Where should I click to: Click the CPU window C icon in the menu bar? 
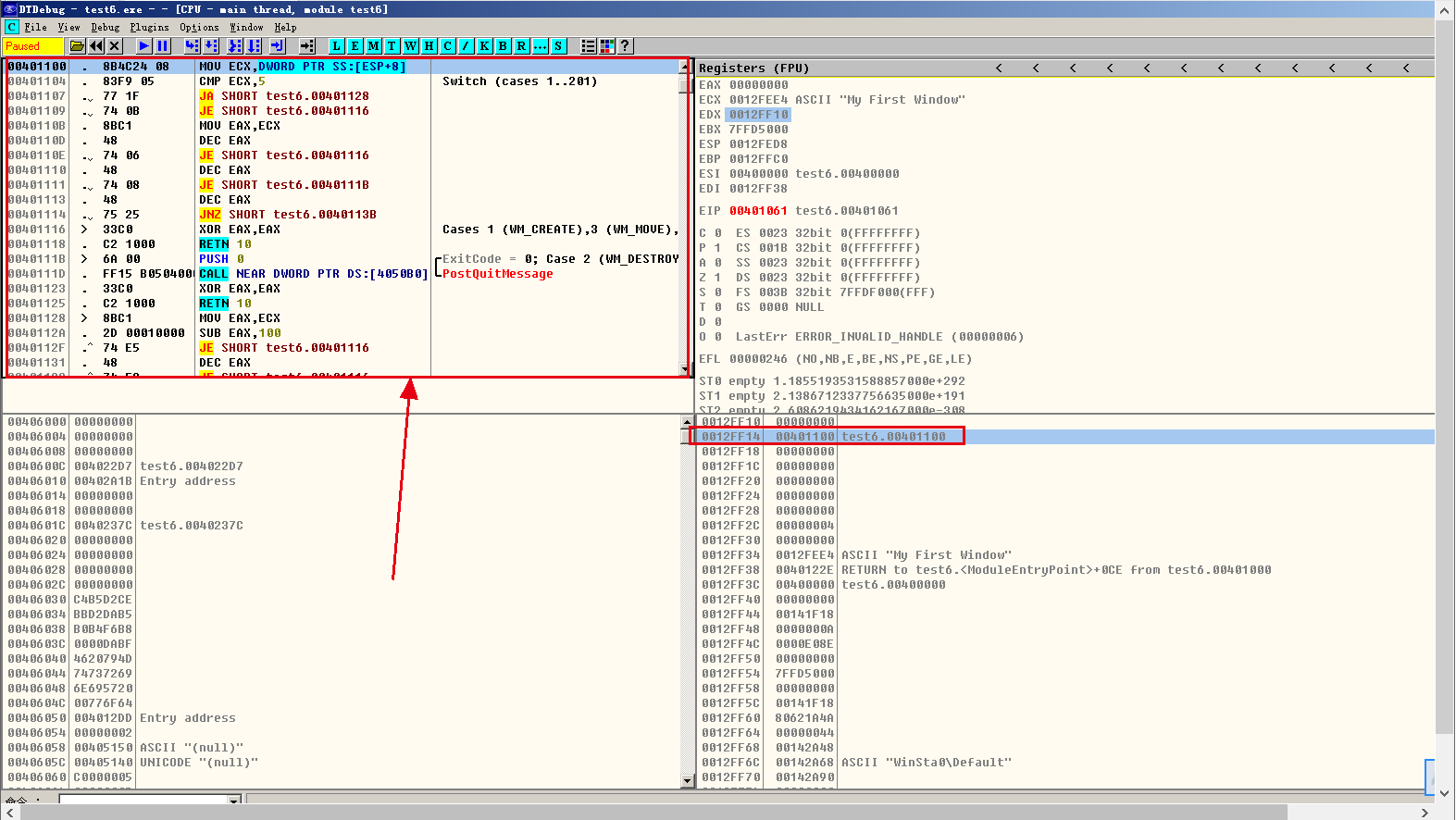11,27
